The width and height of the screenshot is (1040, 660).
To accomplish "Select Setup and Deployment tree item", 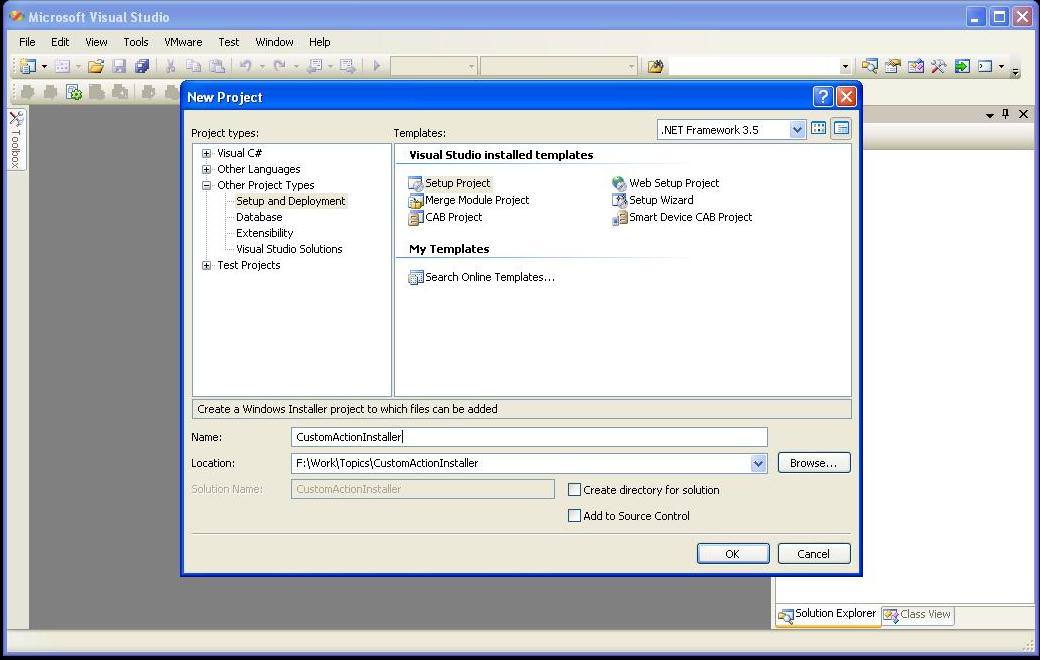I will (291, 201).
